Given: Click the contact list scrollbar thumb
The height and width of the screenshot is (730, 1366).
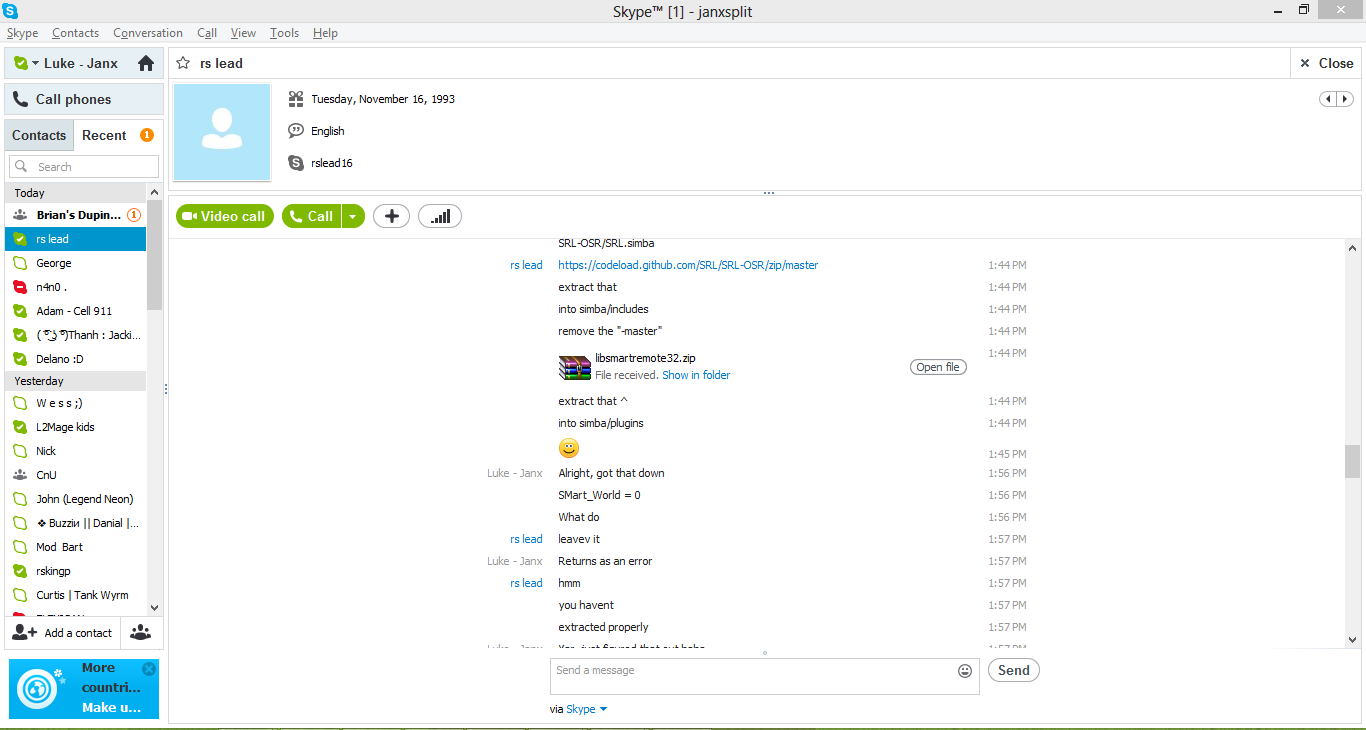Looking at the screenshot, I should click(x=154, y=255).
